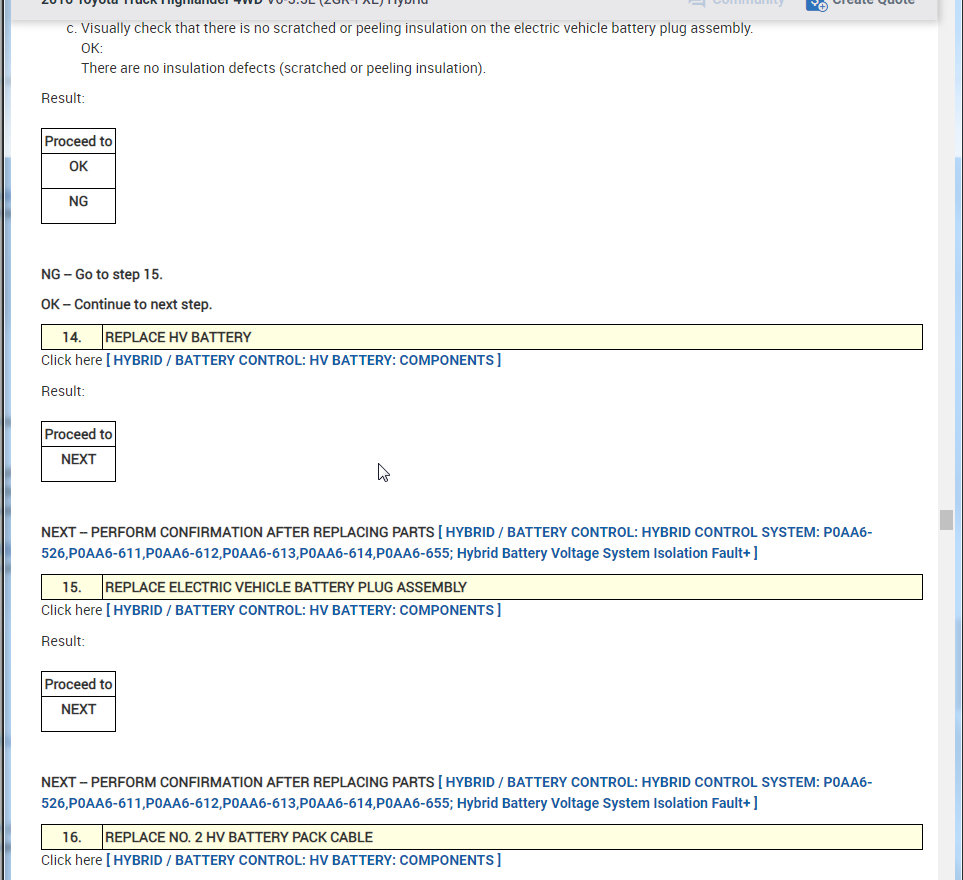963x880 pixels.
Task: Click the NEXT cell under step 15
Action: click(79, 714)
